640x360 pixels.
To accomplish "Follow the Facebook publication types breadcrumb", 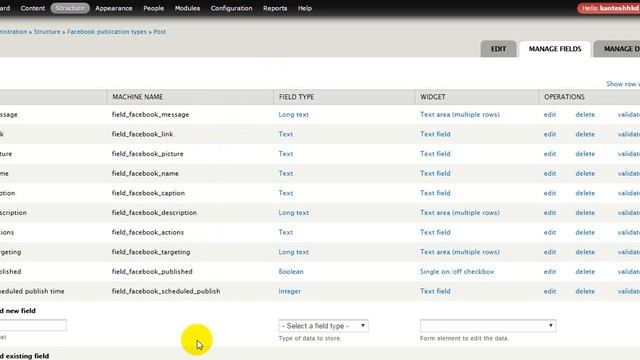I will pyautogui.click(x=107, y=31).
